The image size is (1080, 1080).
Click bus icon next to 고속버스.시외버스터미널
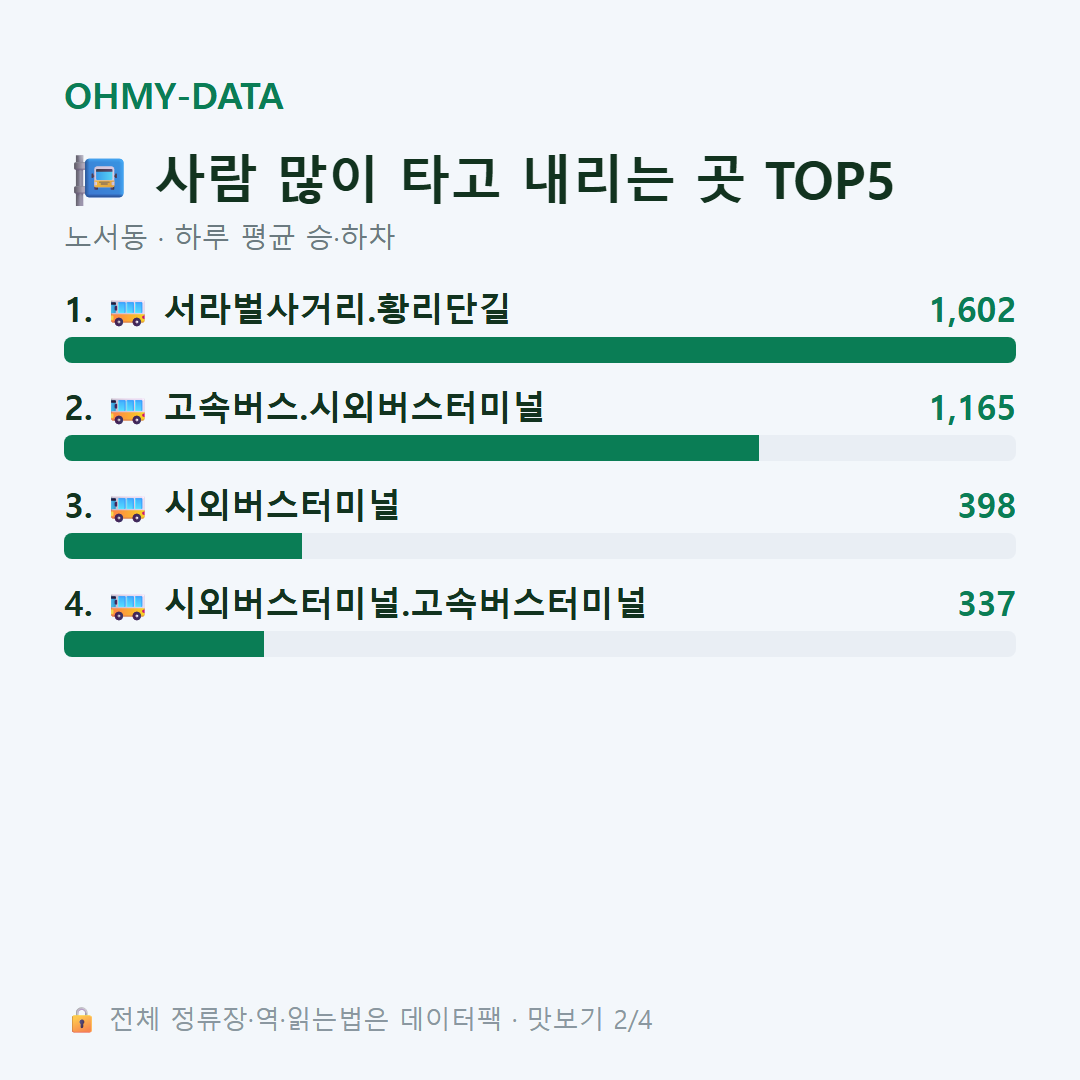point(128,411)
